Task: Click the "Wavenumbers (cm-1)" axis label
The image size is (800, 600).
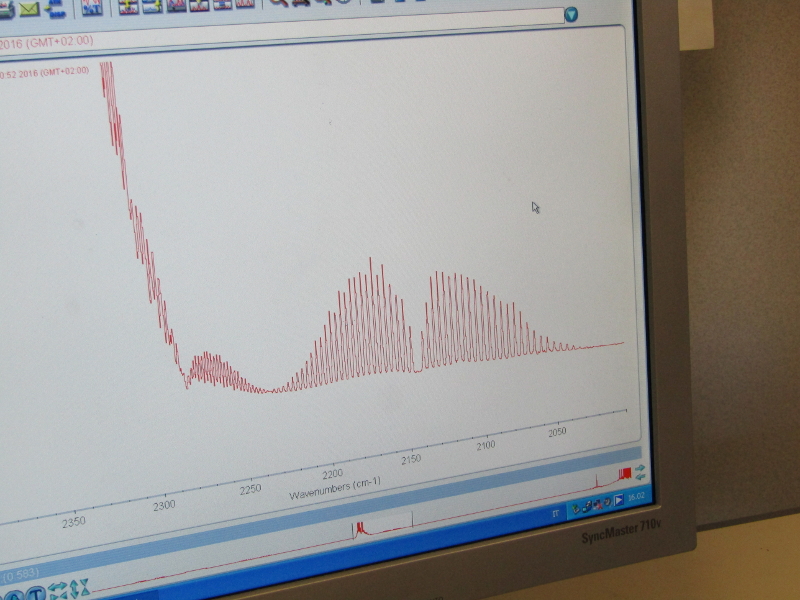Action: tap(335, 487)
